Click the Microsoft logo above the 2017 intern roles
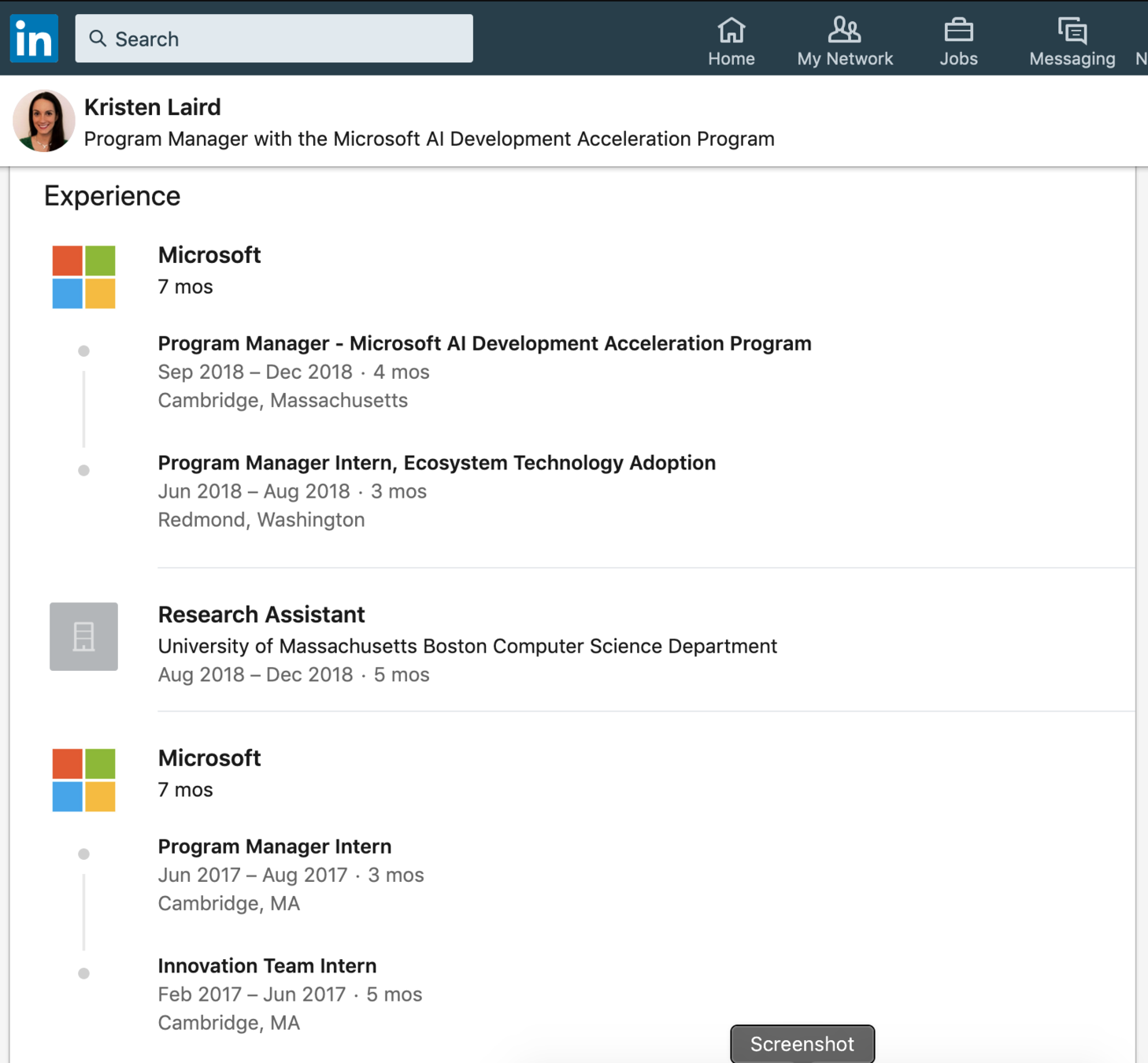The height and width of the screenshot is (1063, 1148). pyautogui.click(x=83, y=780)
